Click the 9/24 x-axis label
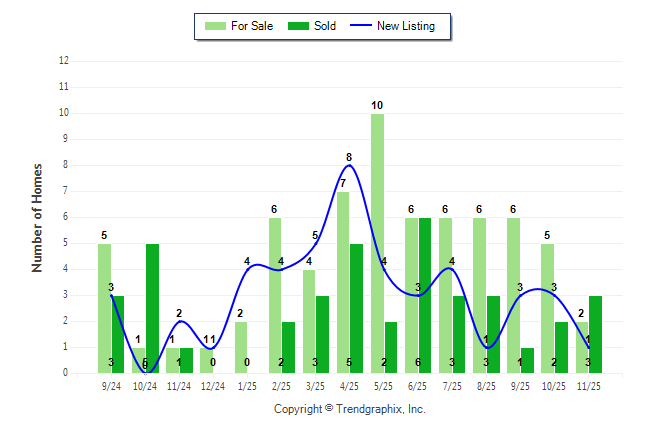646x434 pixels. [112, 384]
